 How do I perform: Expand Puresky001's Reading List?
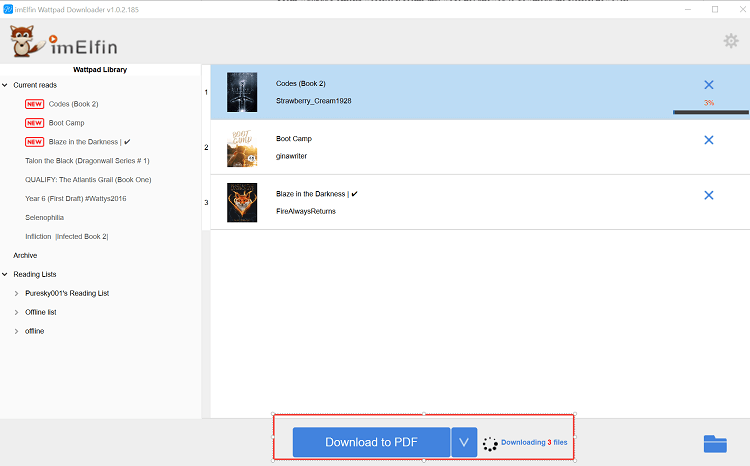point(16,293)
